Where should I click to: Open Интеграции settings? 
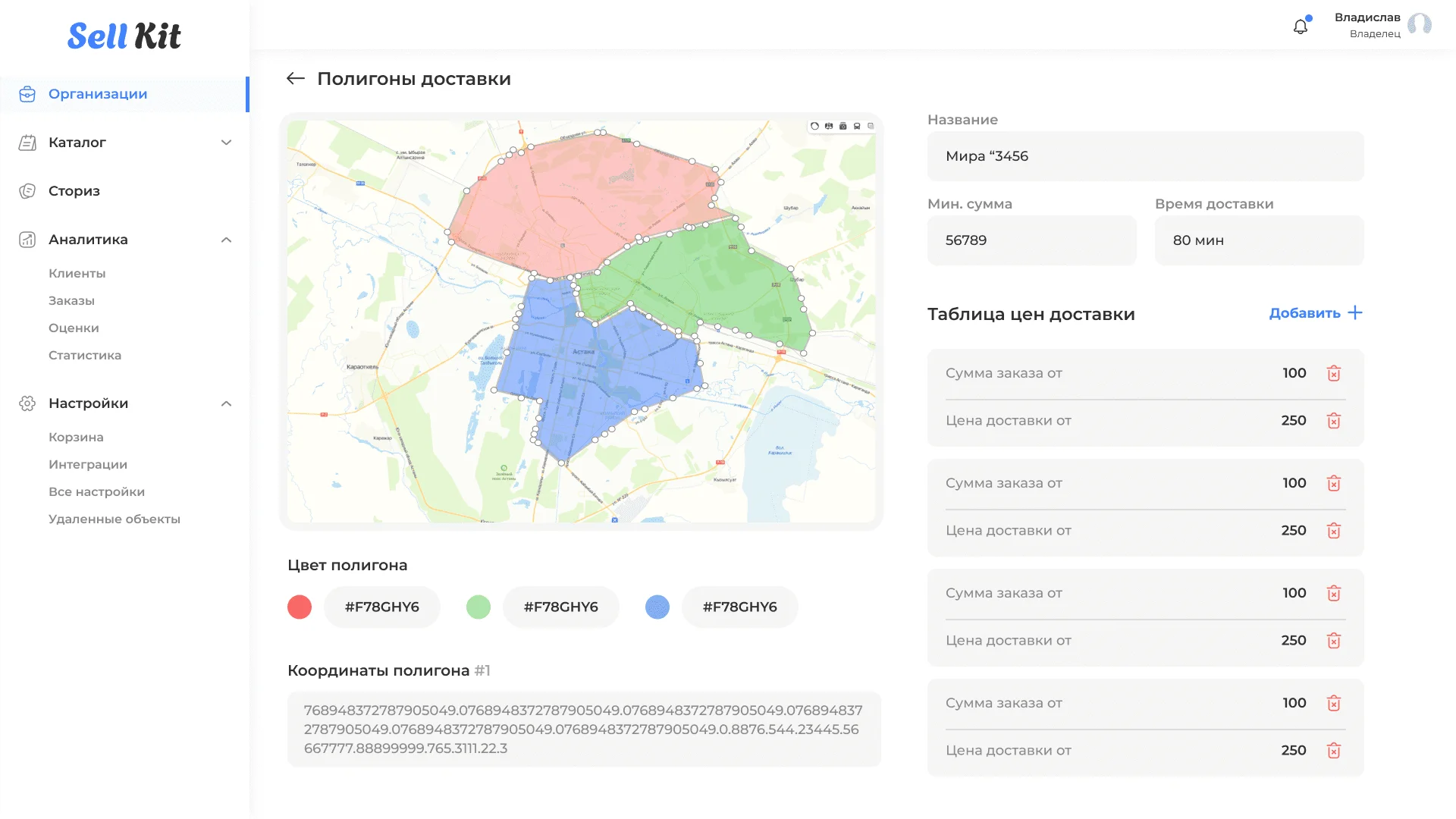(x=88, y=464)
